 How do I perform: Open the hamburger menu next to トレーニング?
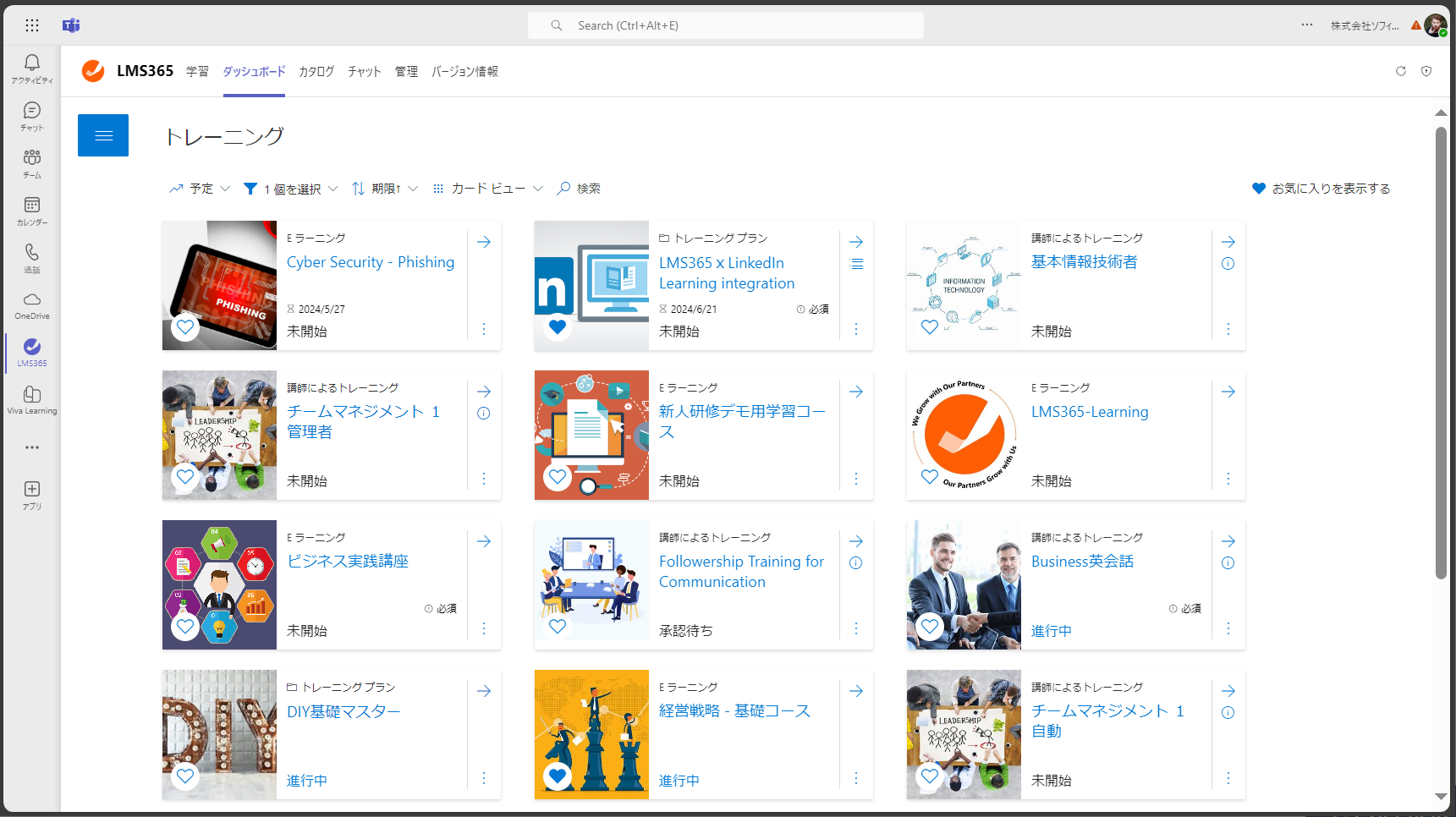coord(102,134)
